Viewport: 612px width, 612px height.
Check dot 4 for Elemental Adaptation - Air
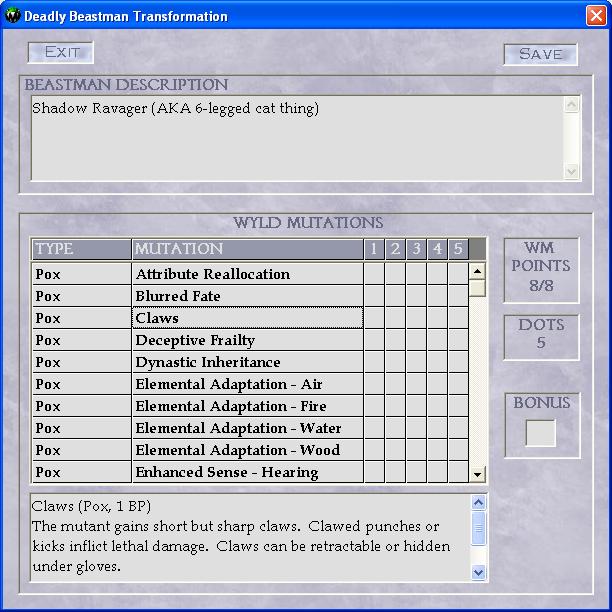(x=437, y=384)
